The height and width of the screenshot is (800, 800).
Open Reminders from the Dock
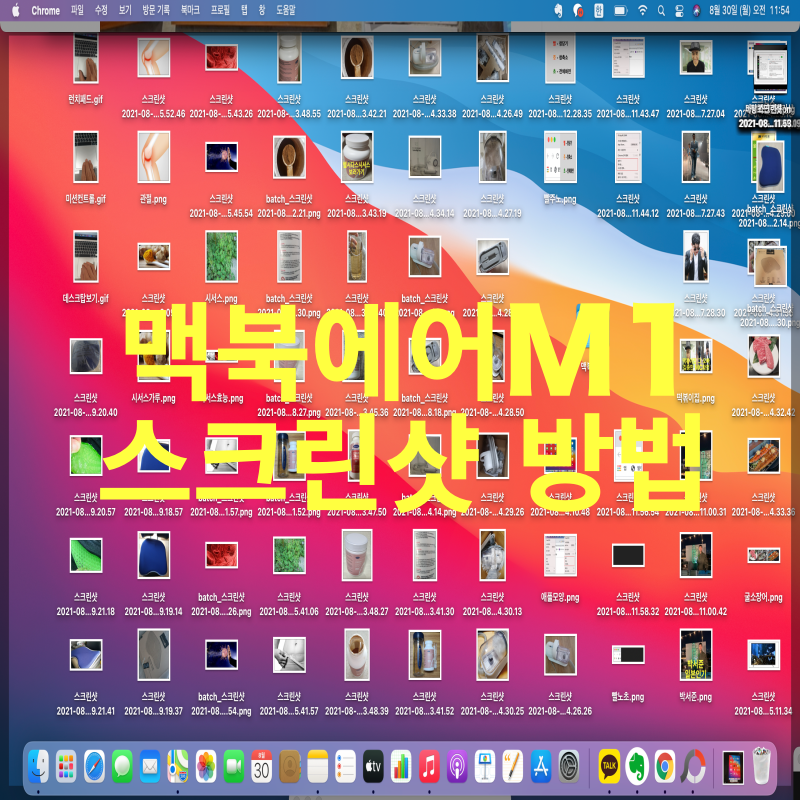pyautogui.click(x=345, y=765)
